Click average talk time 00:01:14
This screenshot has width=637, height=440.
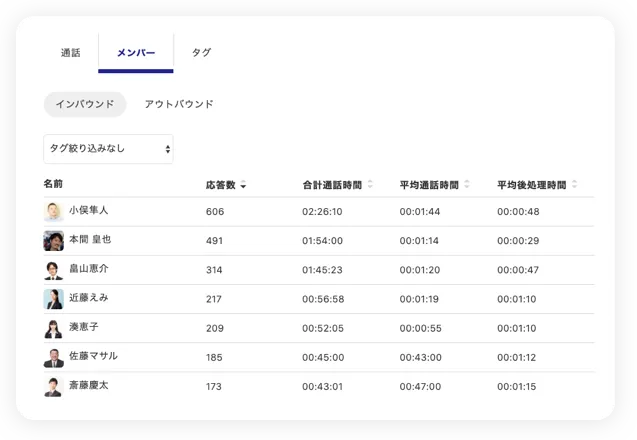tap(419, 241)
